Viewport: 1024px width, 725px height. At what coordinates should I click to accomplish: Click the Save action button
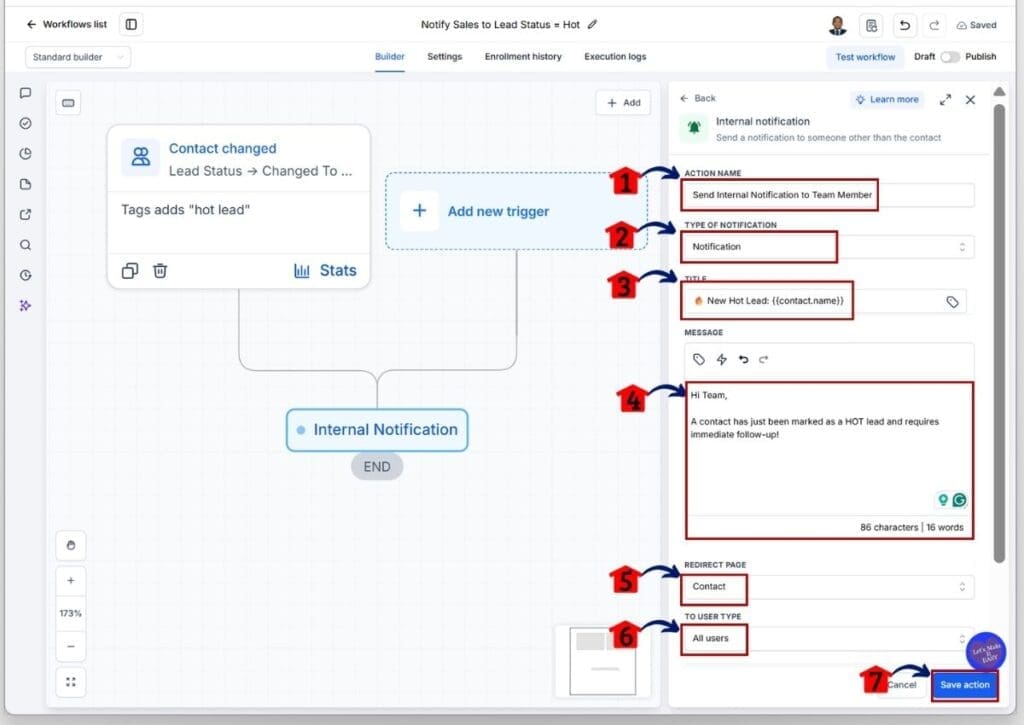(x=965, y=685)
